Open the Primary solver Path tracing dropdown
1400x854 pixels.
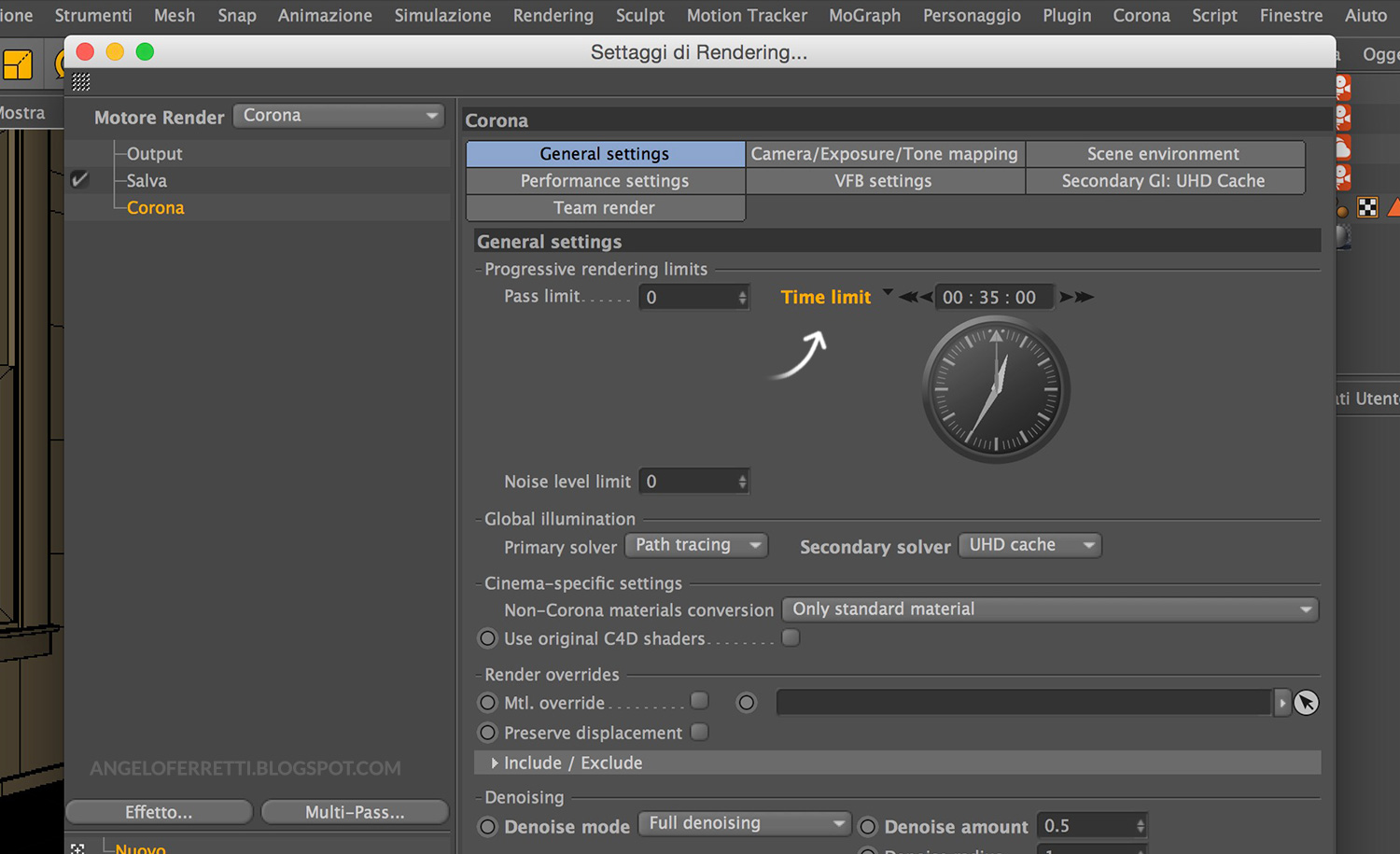click(x=696, y=545)
